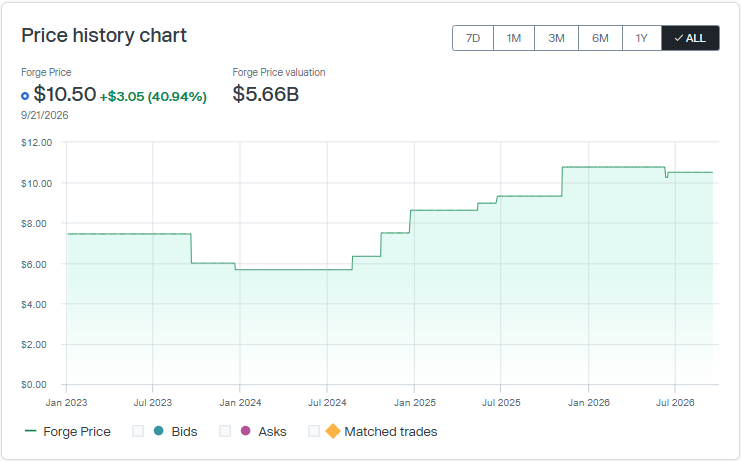Switch to 1M time range
Screen dimensions: 741x461
tap(514, 38)
